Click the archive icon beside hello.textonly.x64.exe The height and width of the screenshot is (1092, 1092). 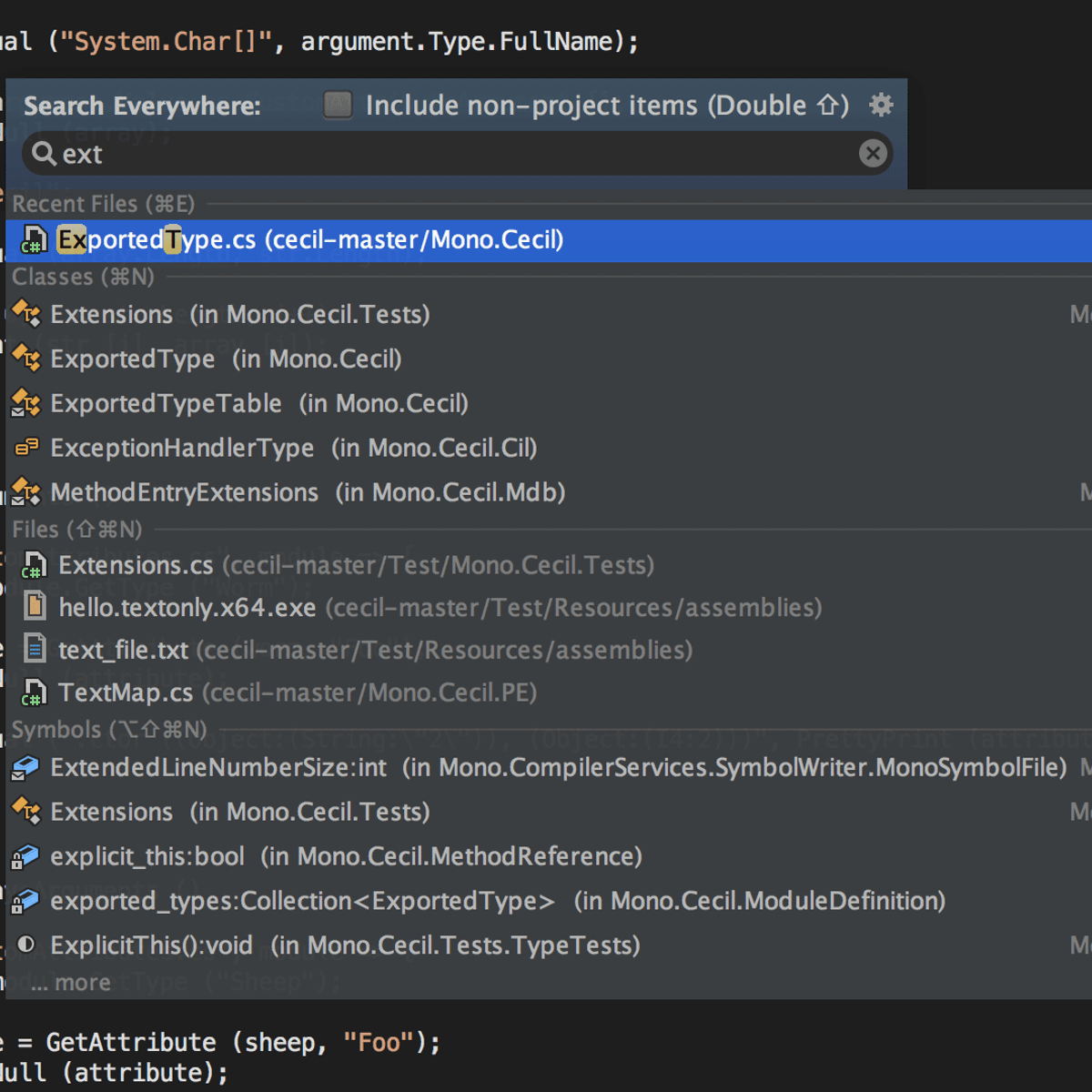click(34, 607)
